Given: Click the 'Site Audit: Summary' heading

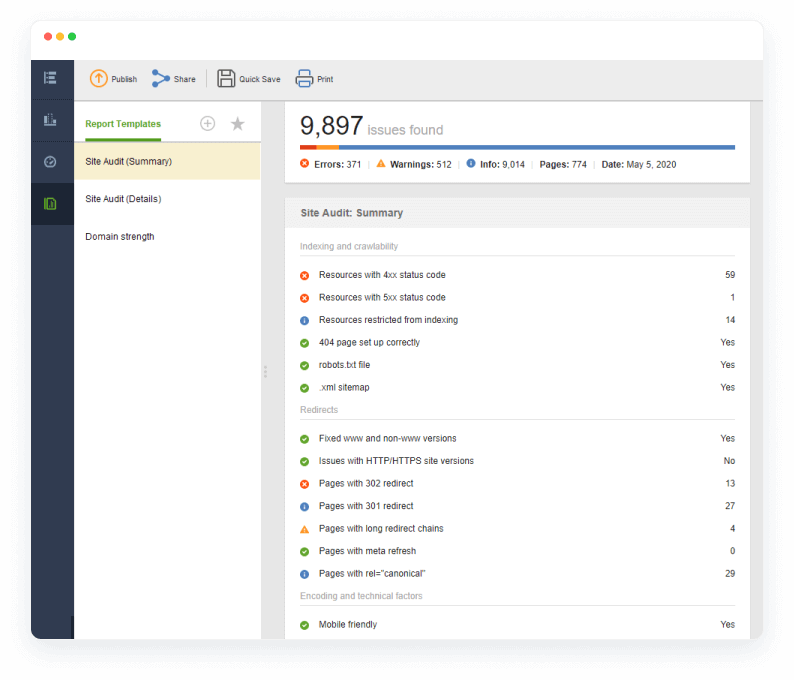Looking at the screenshot, I should (351, 213).
